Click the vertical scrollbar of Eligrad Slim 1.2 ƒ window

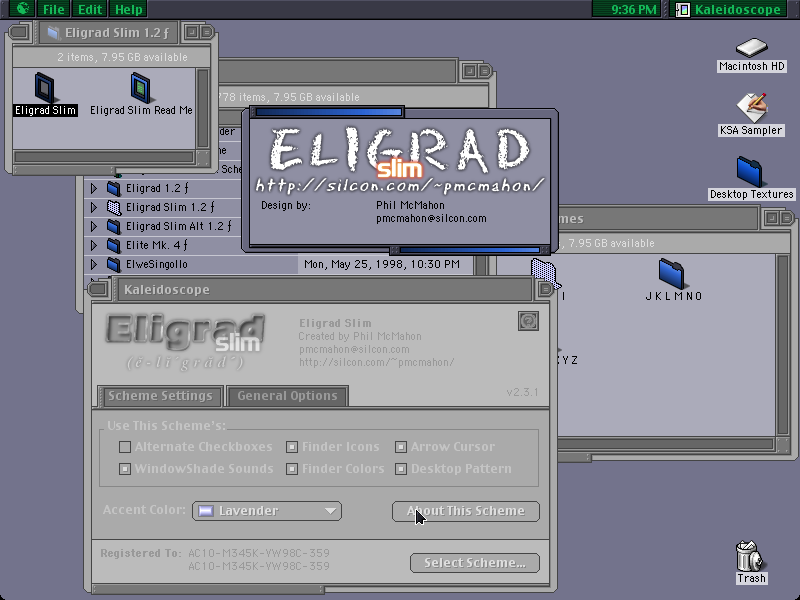click(203, 108)
